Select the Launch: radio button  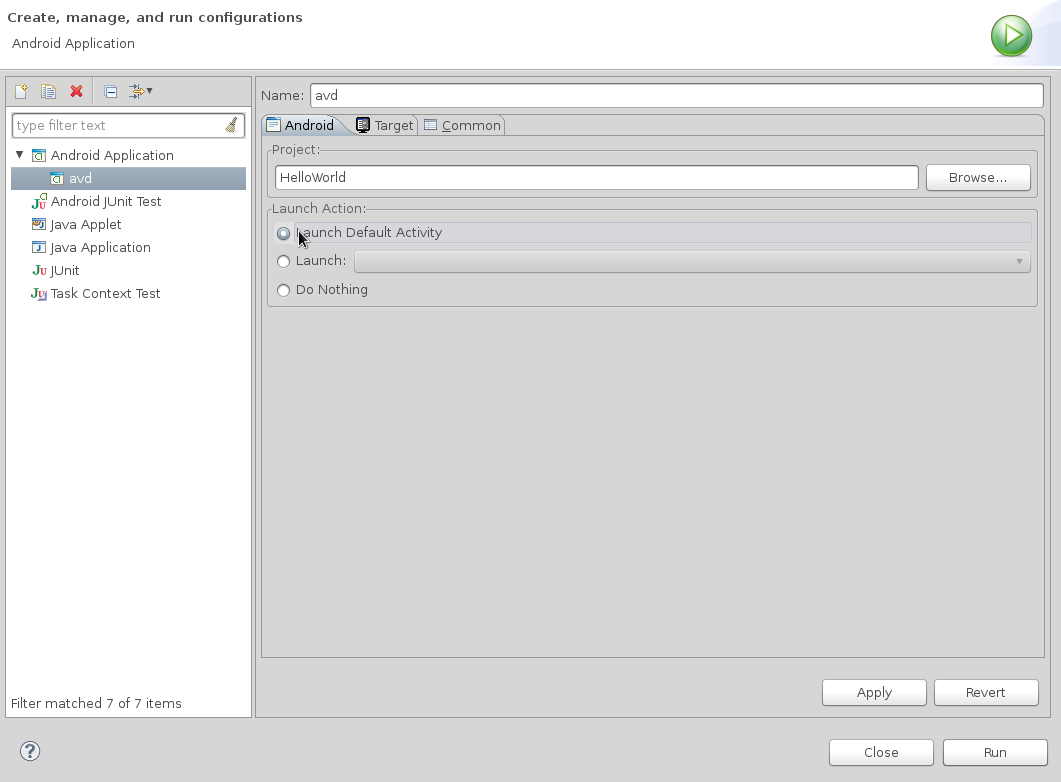(x=284, y=261)
